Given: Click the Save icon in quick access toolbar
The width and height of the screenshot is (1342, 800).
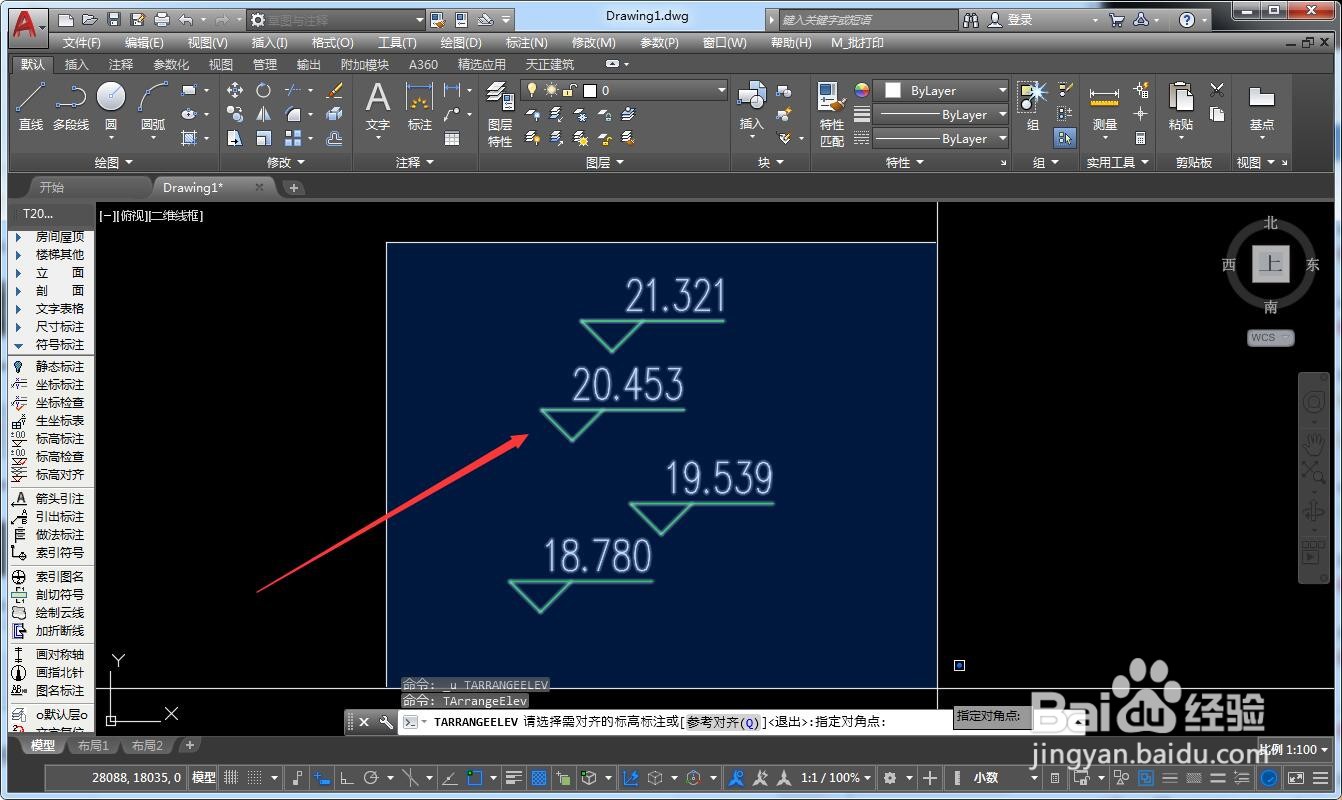Looking at the screenshot, I should click(x=113, y=19).
